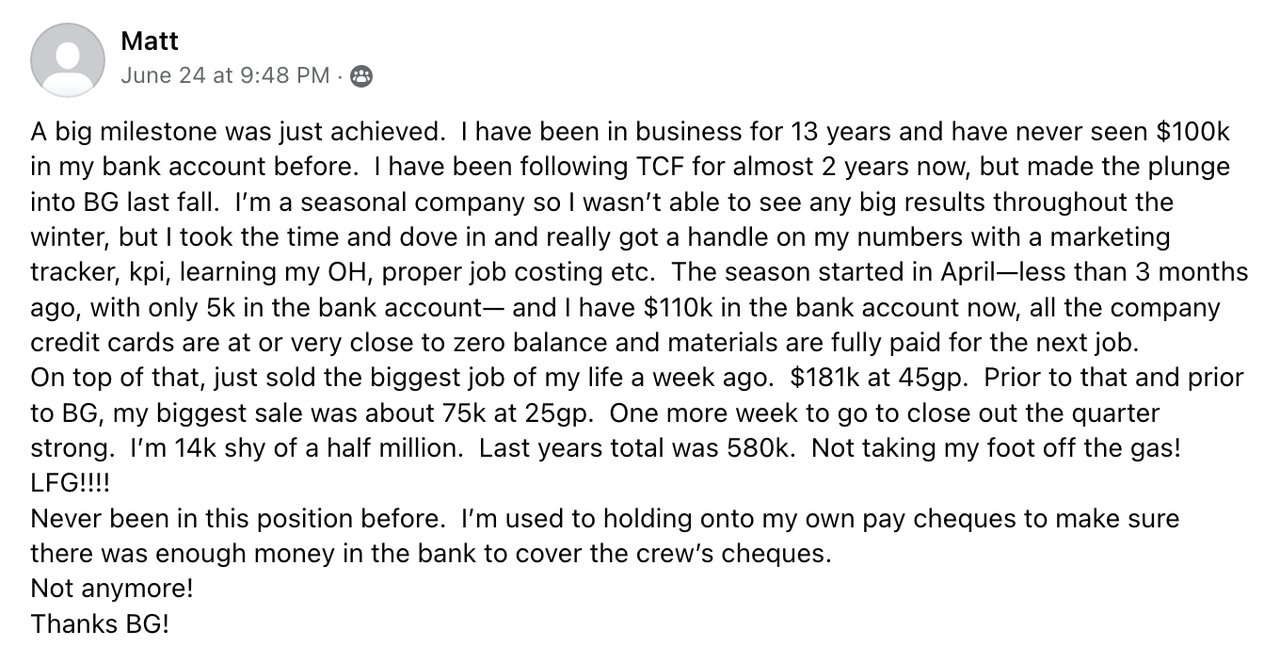This screenshot has width=1280, height=663.
Task: Click the 'Thanks BG!' closing line
Action: [100, 623]
